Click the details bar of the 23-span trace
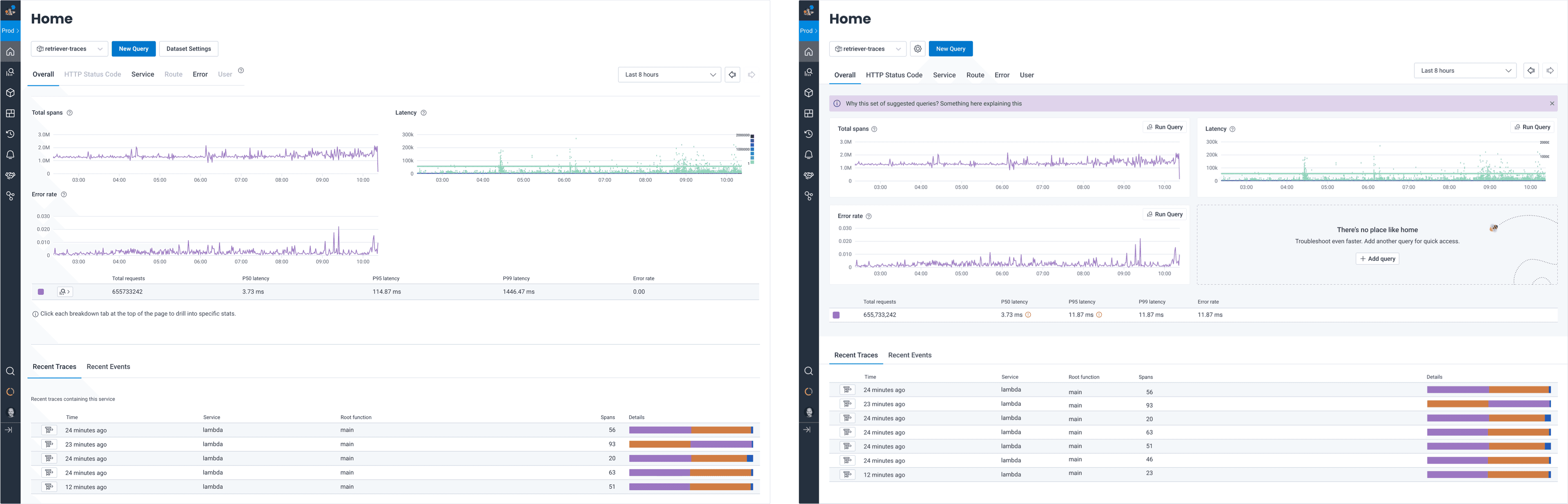The width and height of the screenshot is (1568, 504). [1488, 474]
